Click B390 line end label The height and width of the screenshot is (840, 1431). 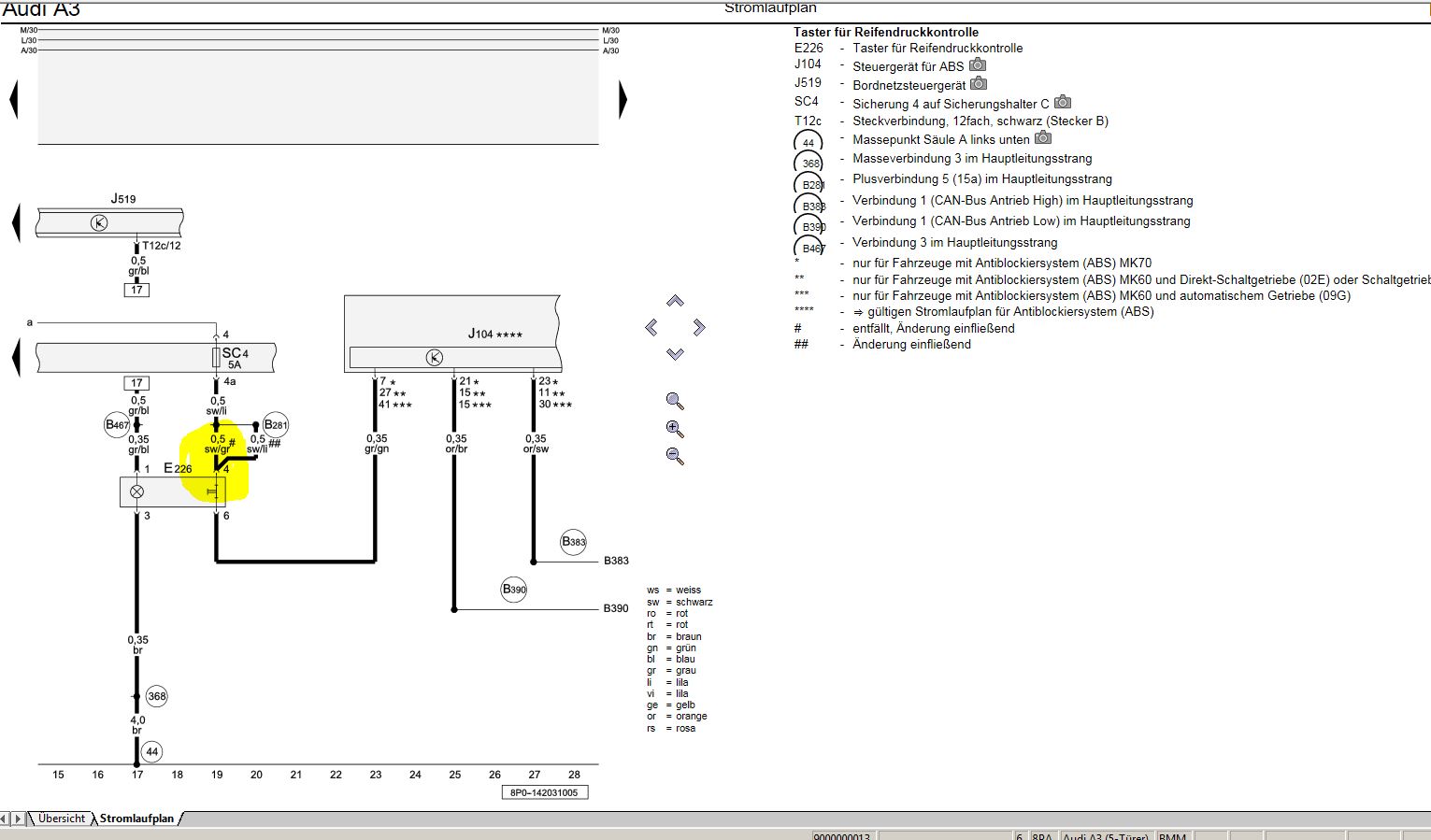click(616, 608)
